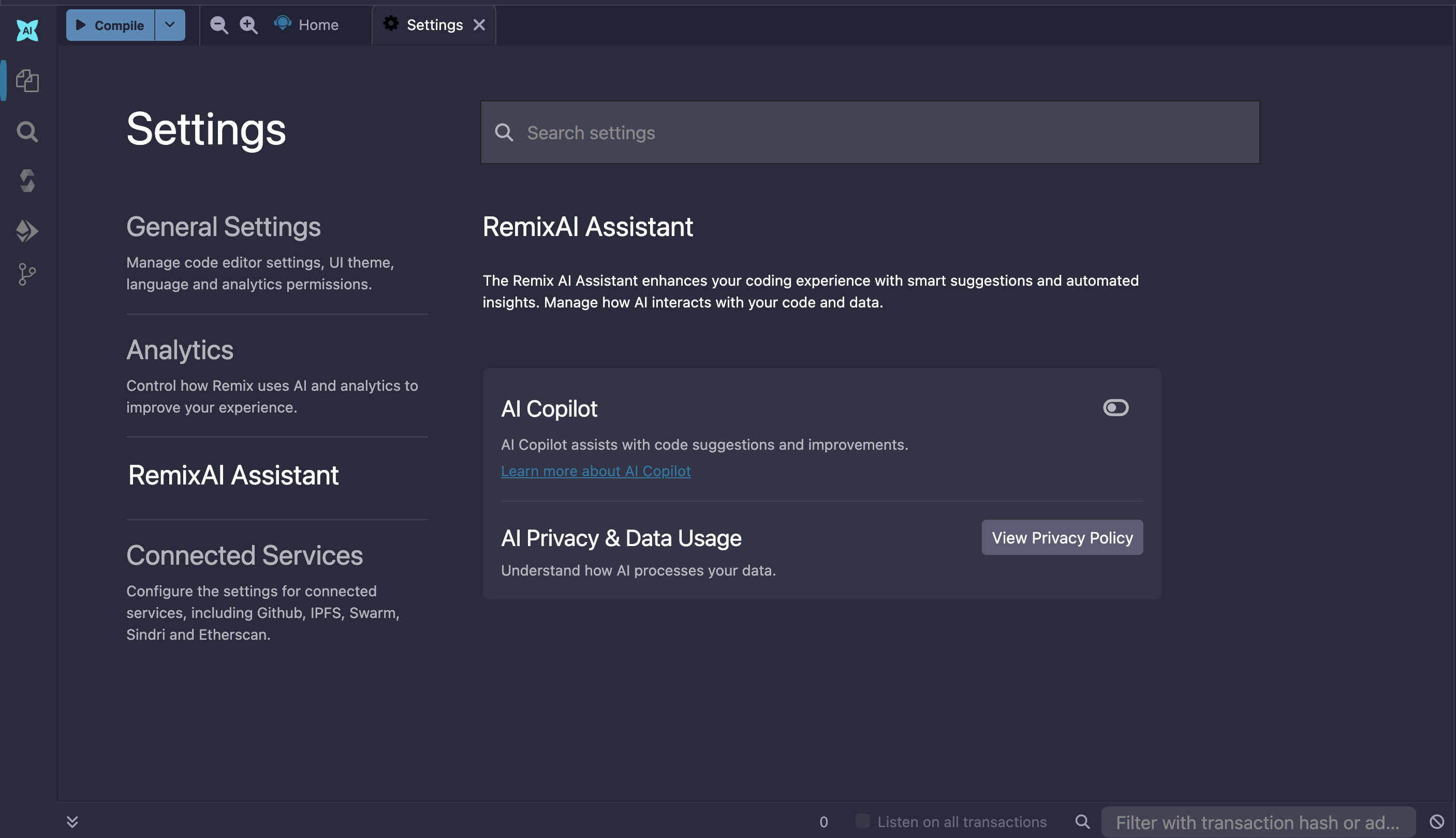Click the Compile button
Screen dimensions: 1456x838
pos(110,25)
